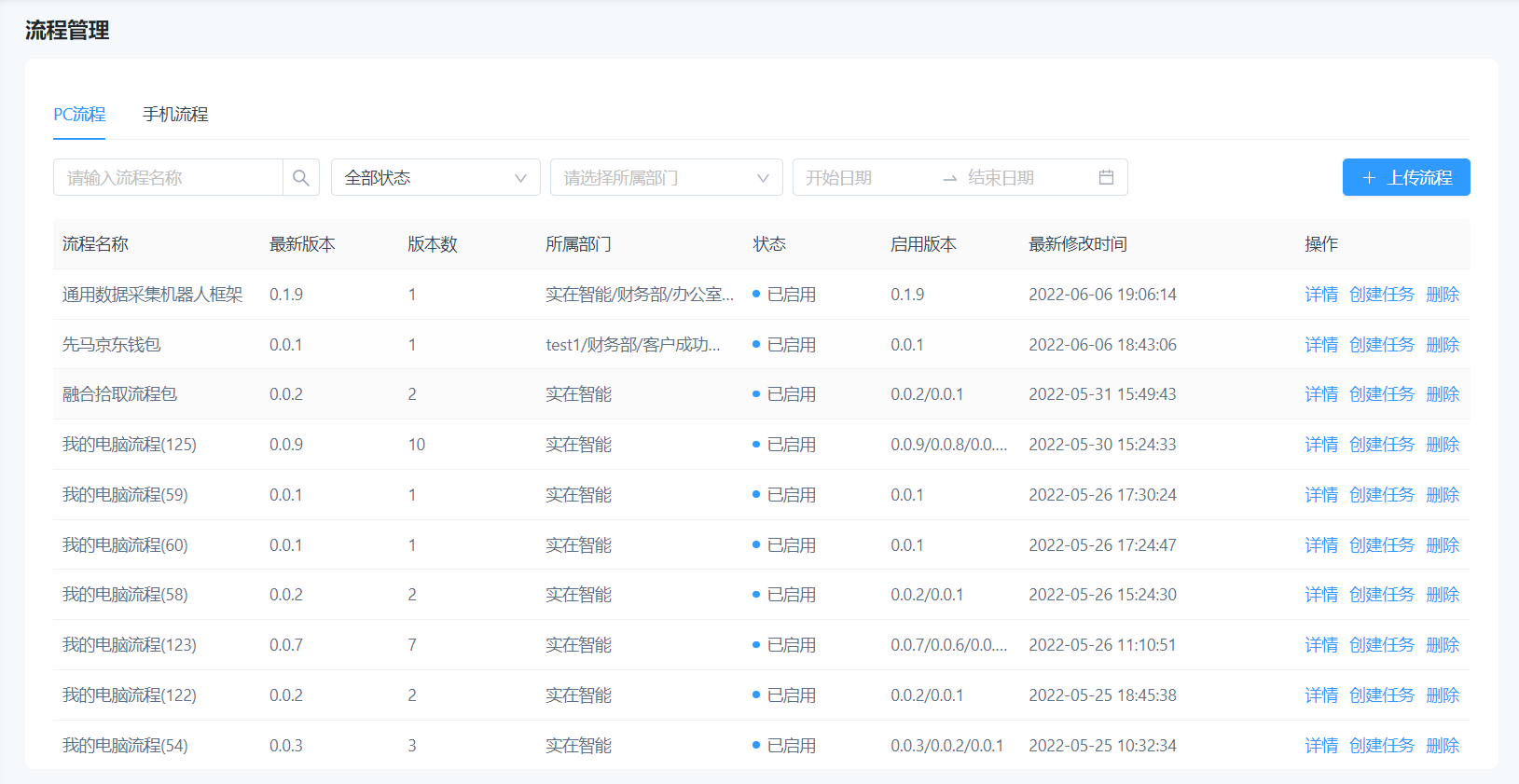Expand the 全部状态 status dropdown

435,177
